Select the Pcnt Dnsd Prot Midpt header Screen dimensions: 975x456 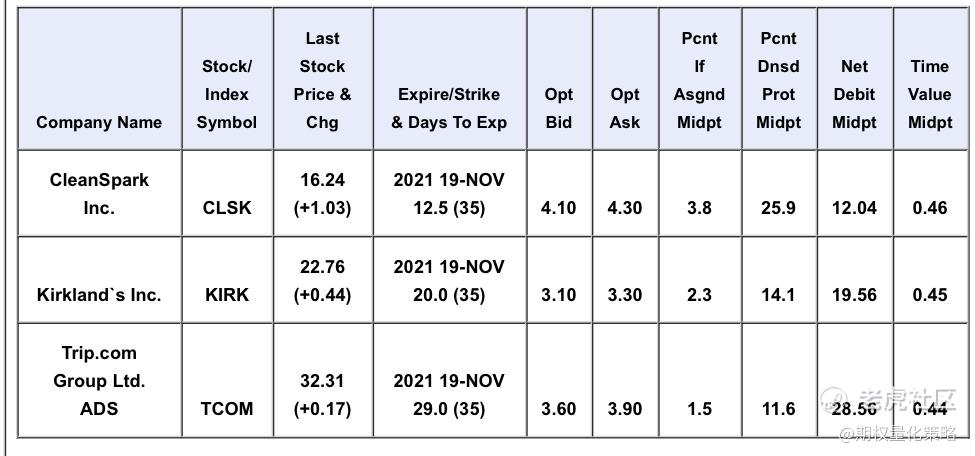coord(779,80)
